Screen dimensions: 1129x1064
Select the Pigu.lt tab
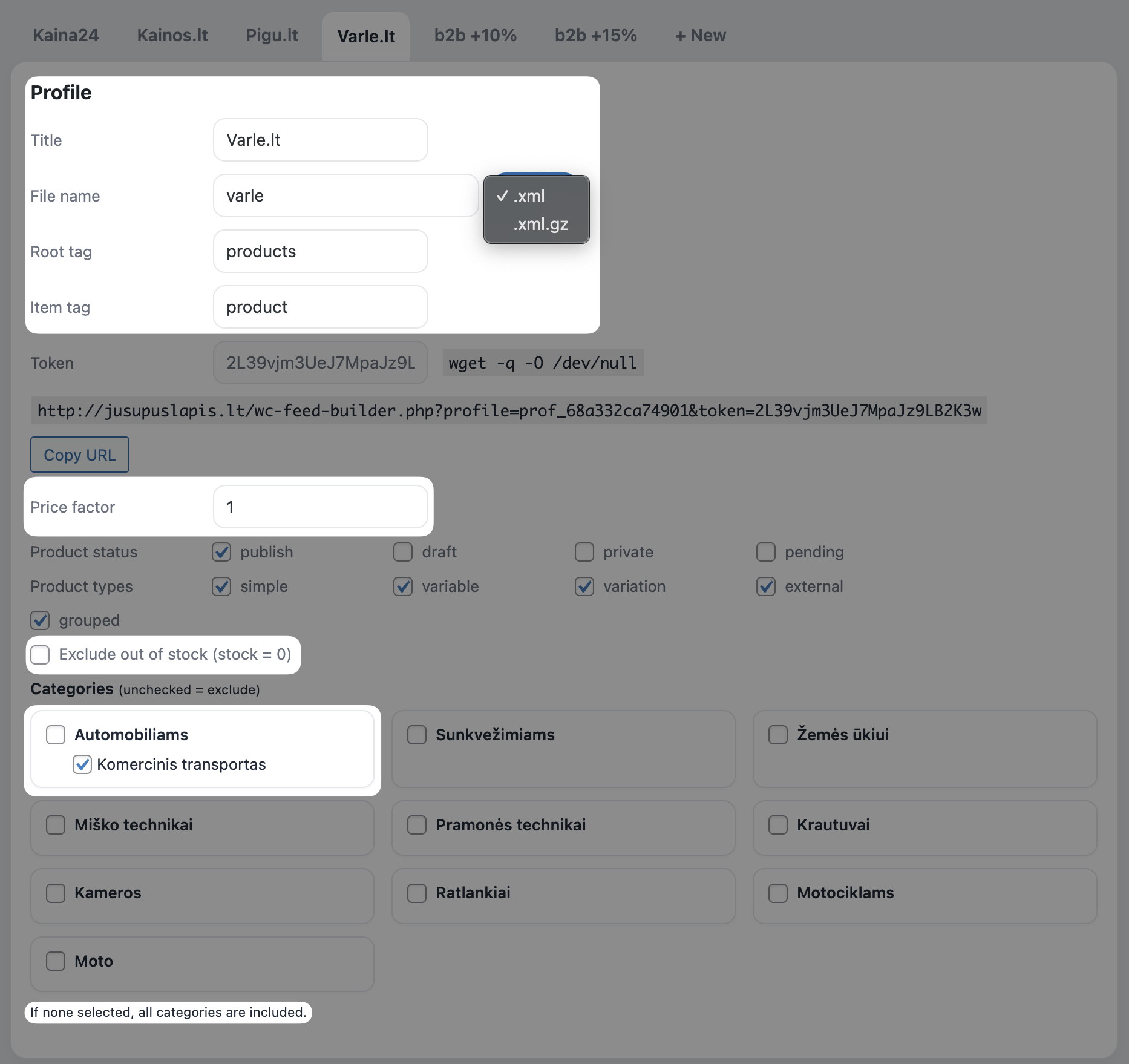click(272, 36)
